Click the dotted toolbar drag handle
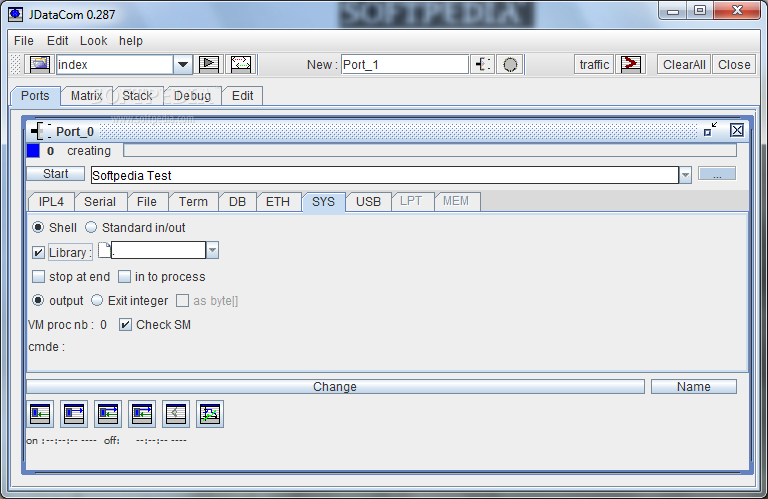 pyautogui.click(x=16, y=64)
